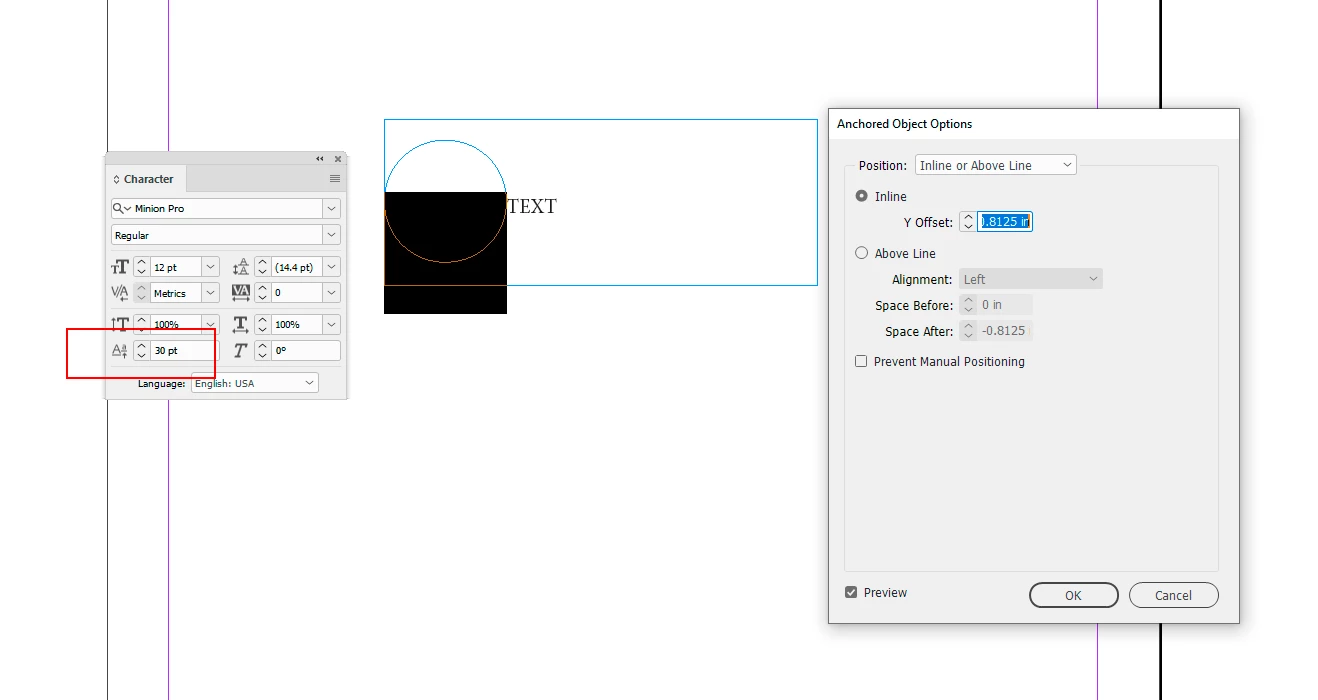Viewport: 1318px width, 700px height.
Task: Switch to the Character tab
Action: [x=148, y=179]
